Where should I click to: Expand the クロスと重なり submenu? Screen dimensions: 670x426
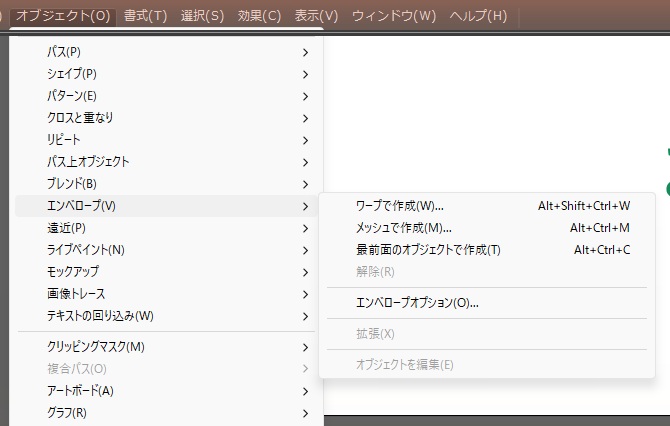tap(166, 118)
